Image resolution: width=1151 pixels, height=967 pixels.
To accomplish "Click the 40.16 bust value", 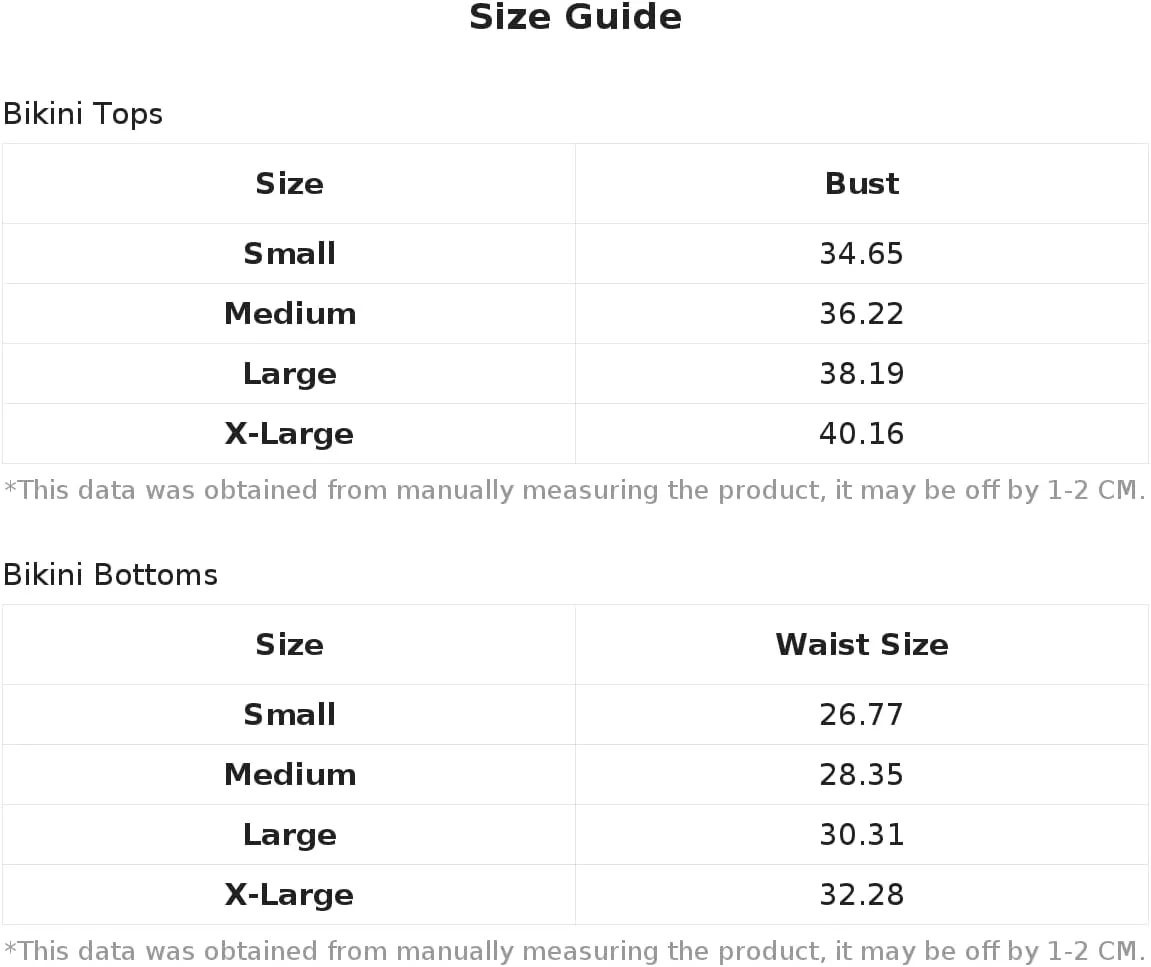I will click(x=862, y=434).
